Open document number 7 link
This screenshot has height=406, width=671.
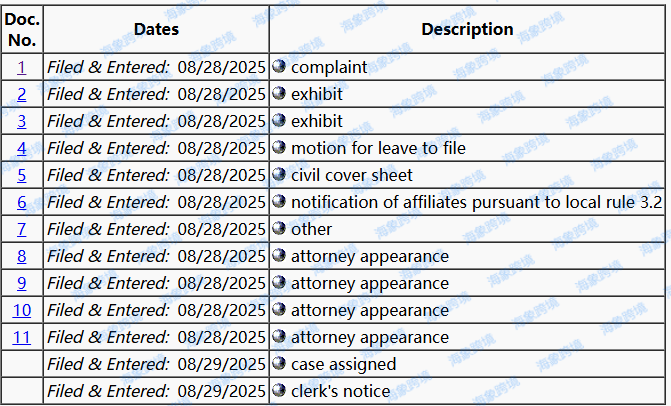pos(22,230)
